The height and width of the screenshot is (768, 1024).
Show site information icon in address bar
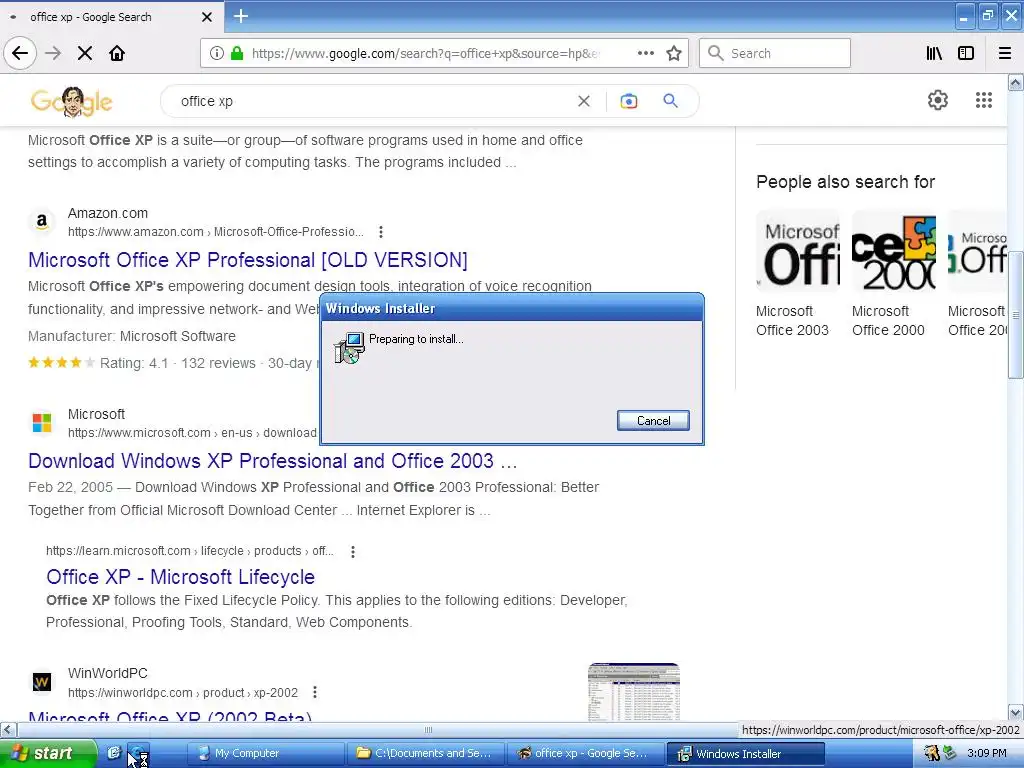[216, 54]
